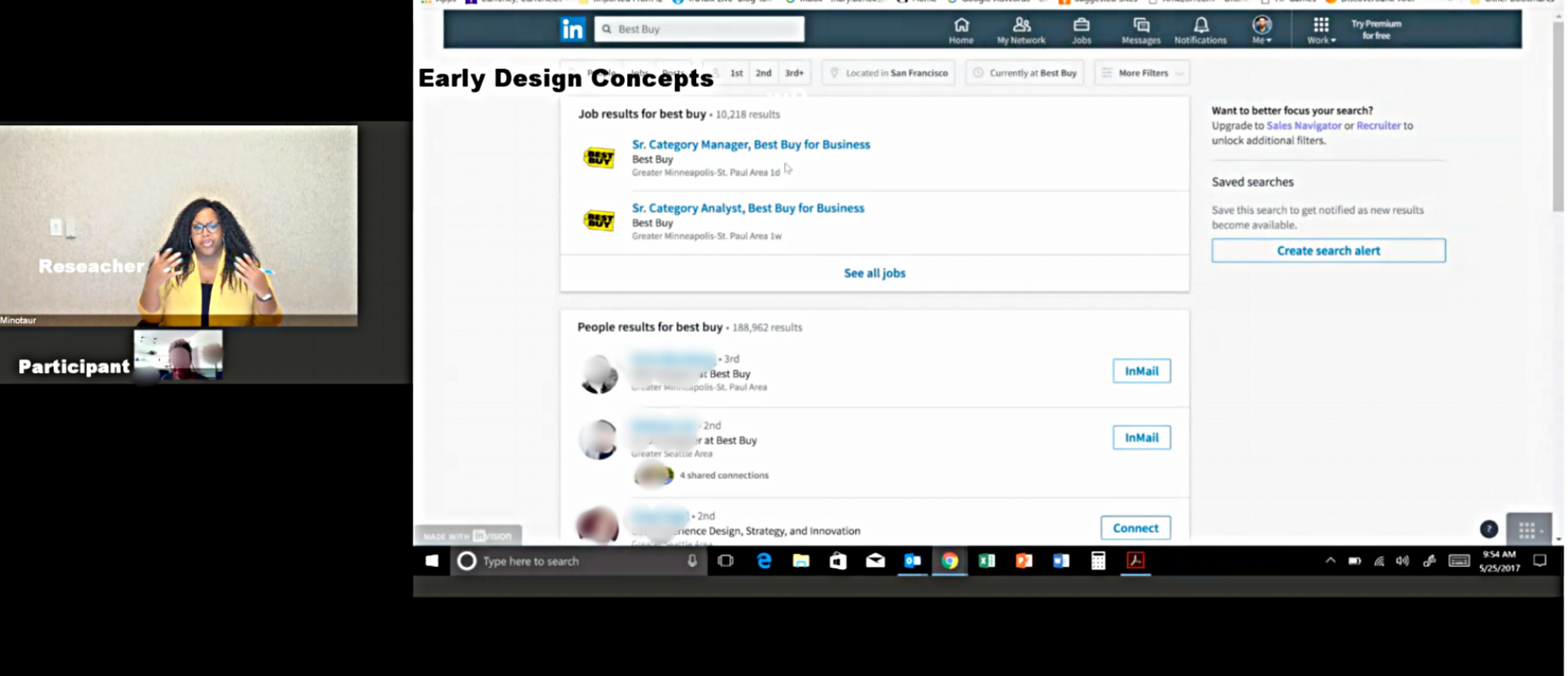The height and width of the screenshot is (676, 1568).
Task: Open the Notifications bell icon
Action: (1201, 30)
